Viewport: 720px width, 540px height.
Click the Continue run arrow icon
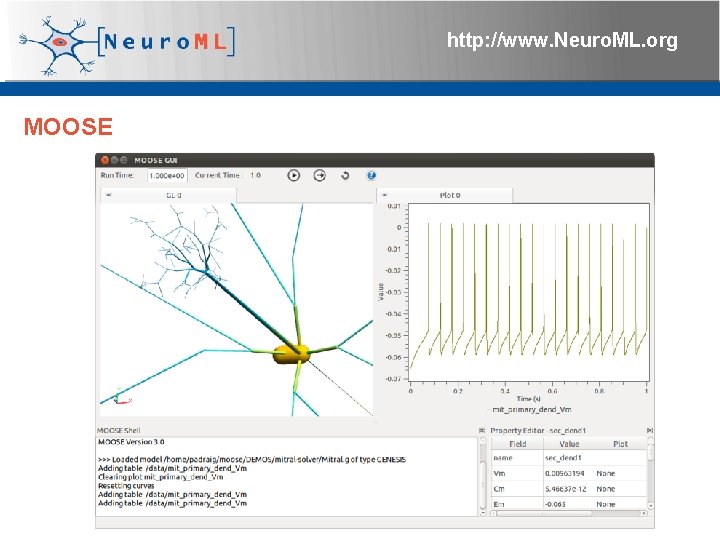point(320,175)
